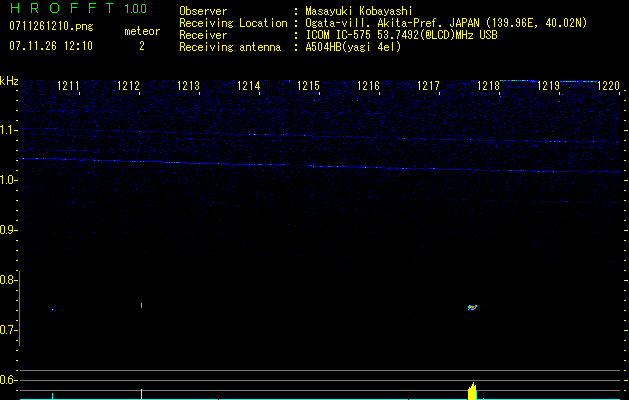Click the 1212 time marker
The height and width of the screenshot is (400, 629).
128,86
